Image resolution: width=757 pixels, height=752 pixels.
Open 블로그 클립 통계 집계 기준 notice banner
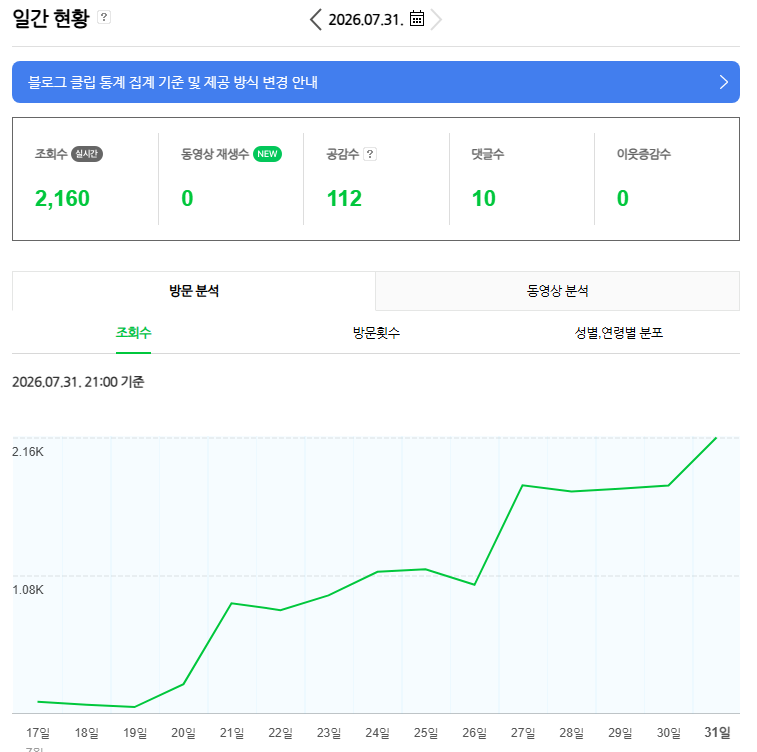tap(376, 82)
